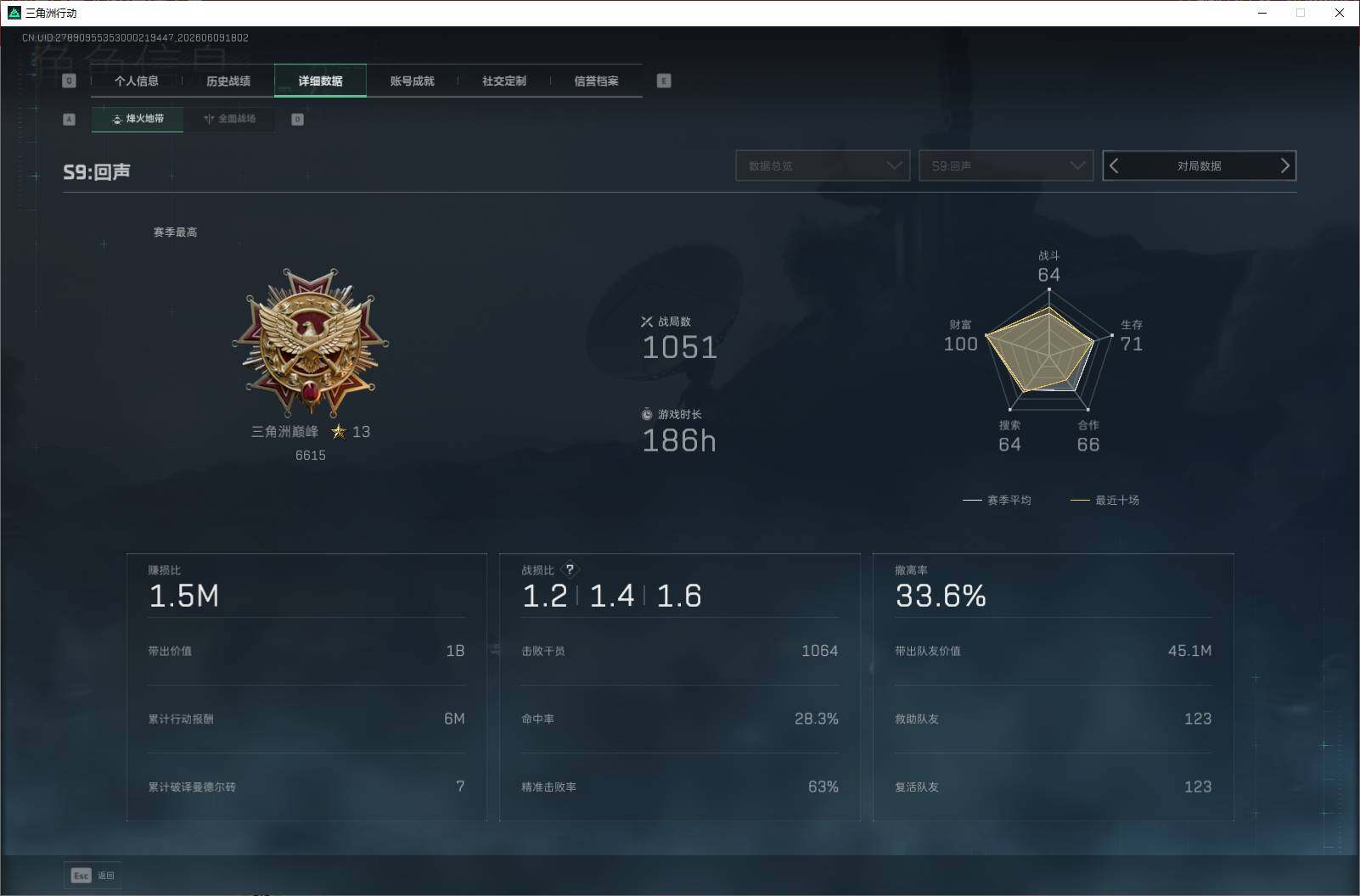Viewport: 1360px width, 896px height.
Task: Minimize the 三角洲行动 window
Action: 1262,13
